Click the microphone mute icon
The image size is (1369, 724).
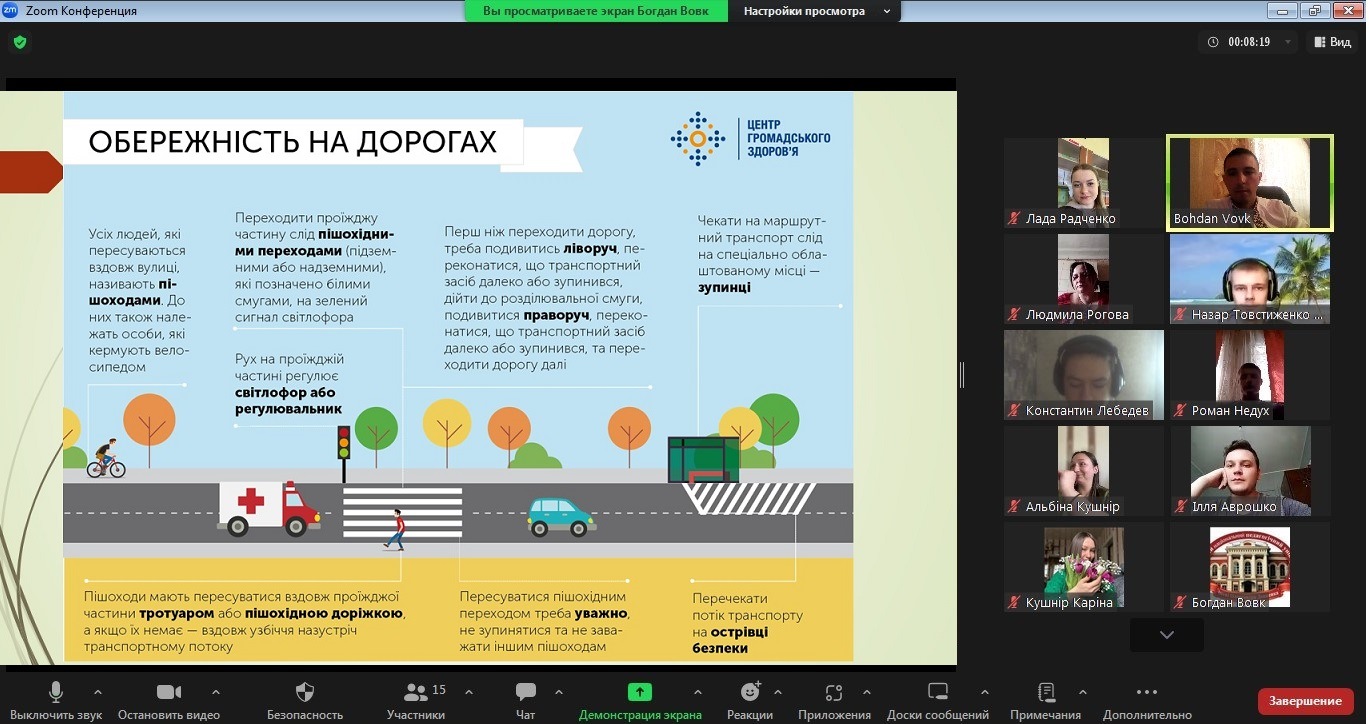coord(56,692)
